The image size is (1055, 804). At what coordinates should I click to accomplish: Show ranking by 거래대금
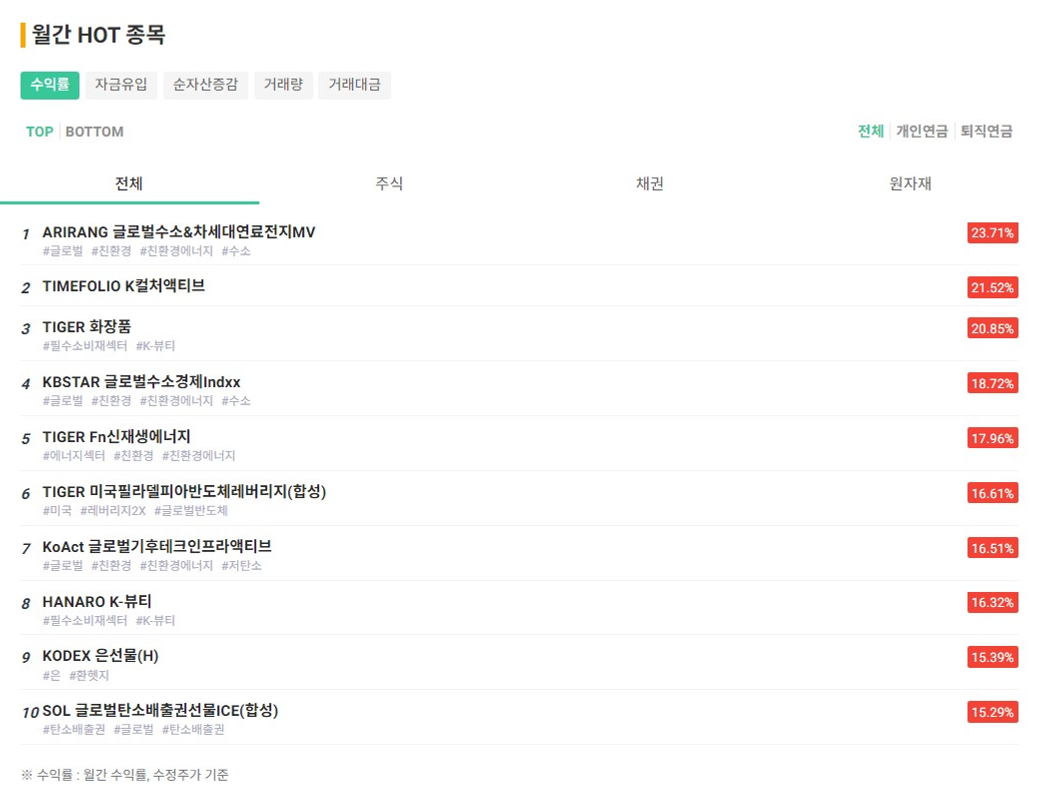click(355, 85)
